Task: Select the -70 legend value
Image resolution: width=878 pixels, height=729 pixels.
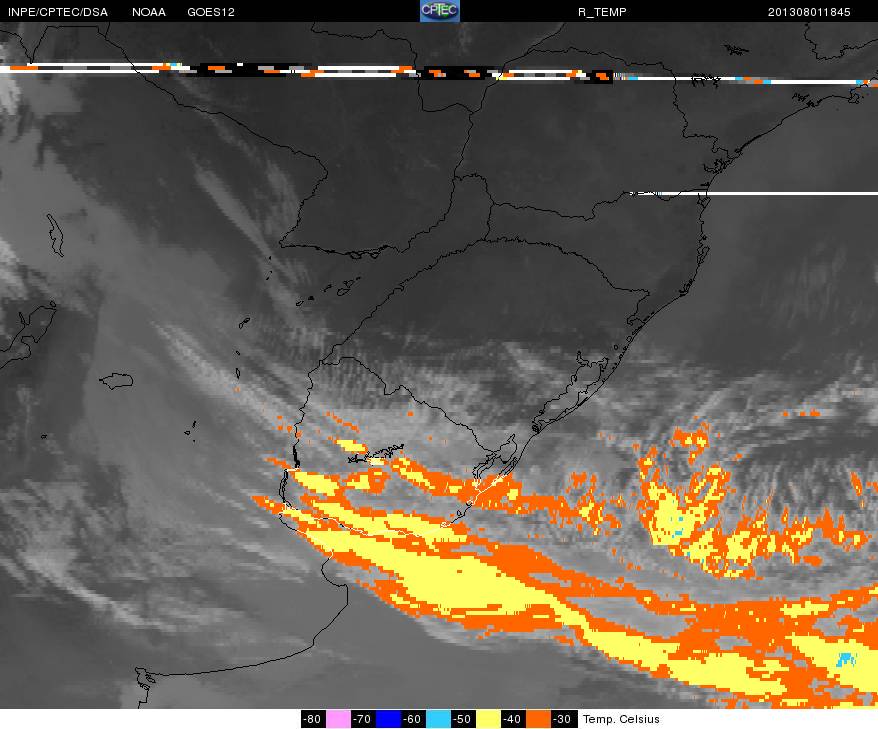Action: point(363,719)
